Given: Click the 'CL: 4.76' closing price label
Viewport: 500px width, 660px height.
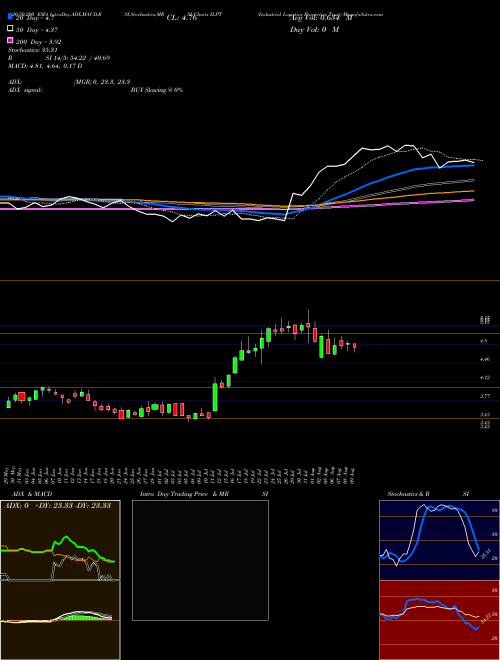Looking at the screenshot, I should 181,18.
